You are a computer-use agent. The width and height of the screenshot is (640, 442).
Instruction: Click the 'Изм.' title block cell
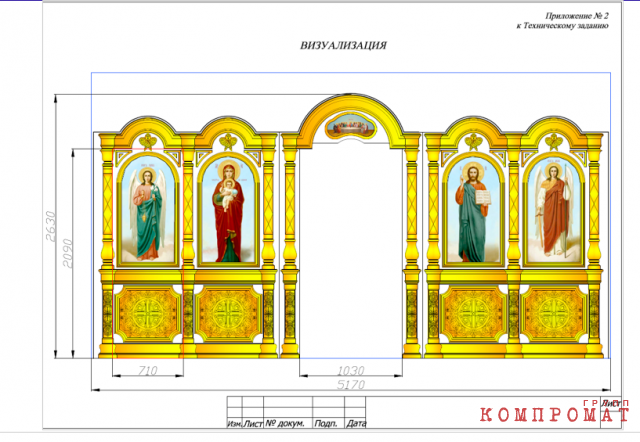[234, 423]
